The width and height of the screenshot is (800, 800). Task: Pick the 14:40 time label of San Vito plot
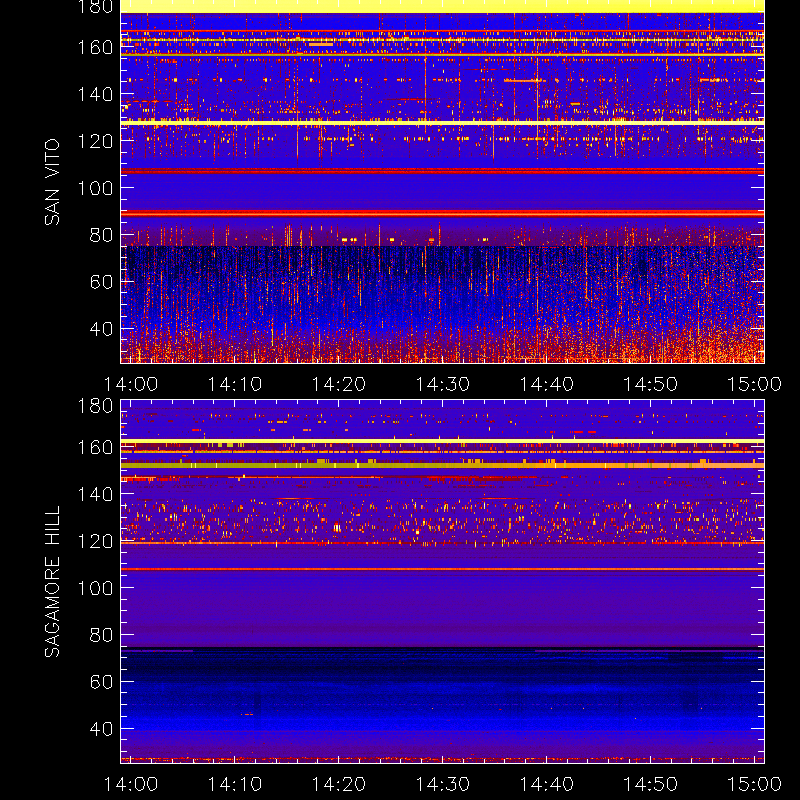(546, 384)
